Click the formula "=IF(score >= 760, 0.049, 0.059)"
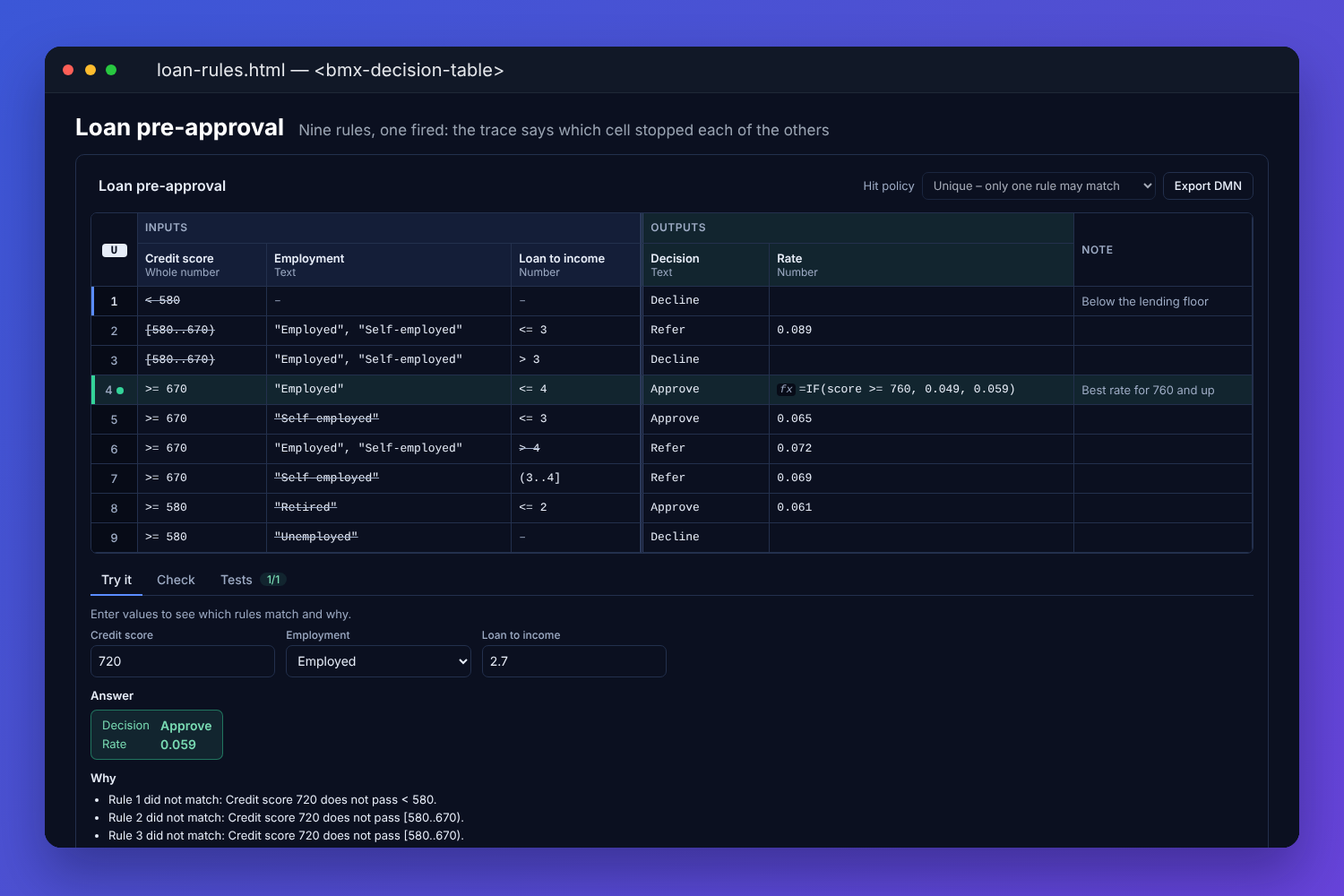The height and width of the screenshot is (896, 1344). tap(907, 389)
